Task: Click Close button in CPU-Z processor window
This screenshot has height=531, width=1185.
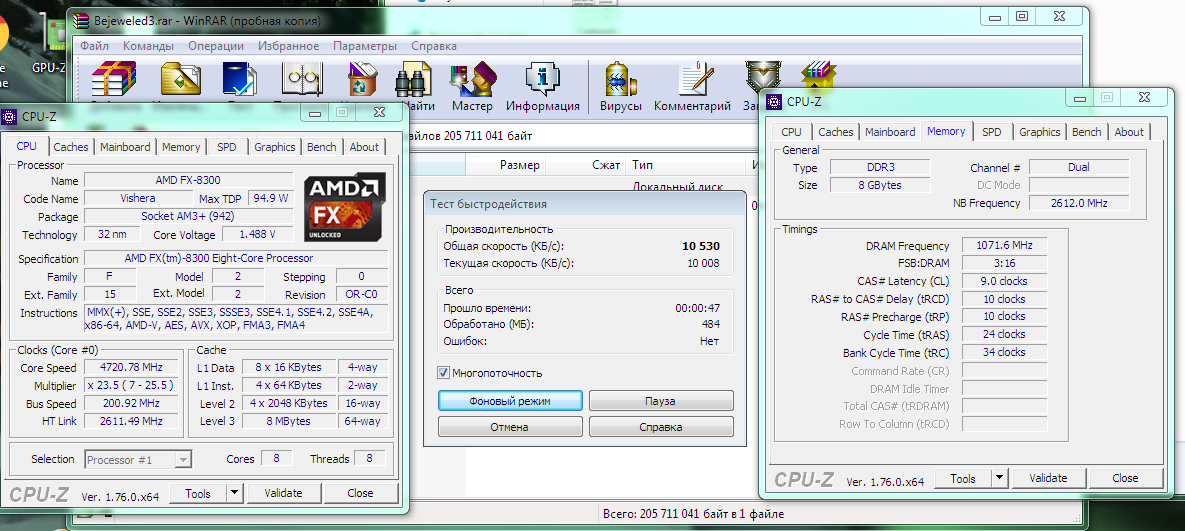Action: pos(360,493)
